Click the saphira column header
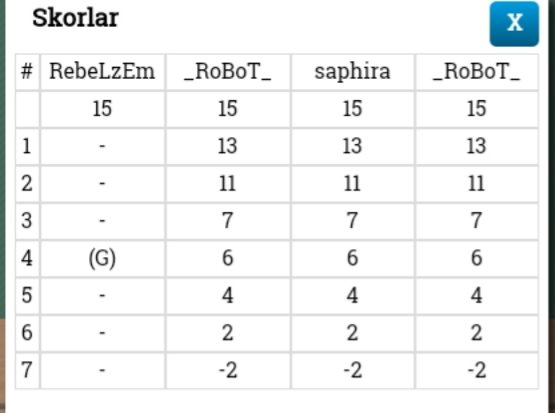Viewport: 555px width, 413px height. [x=353, y=72]
